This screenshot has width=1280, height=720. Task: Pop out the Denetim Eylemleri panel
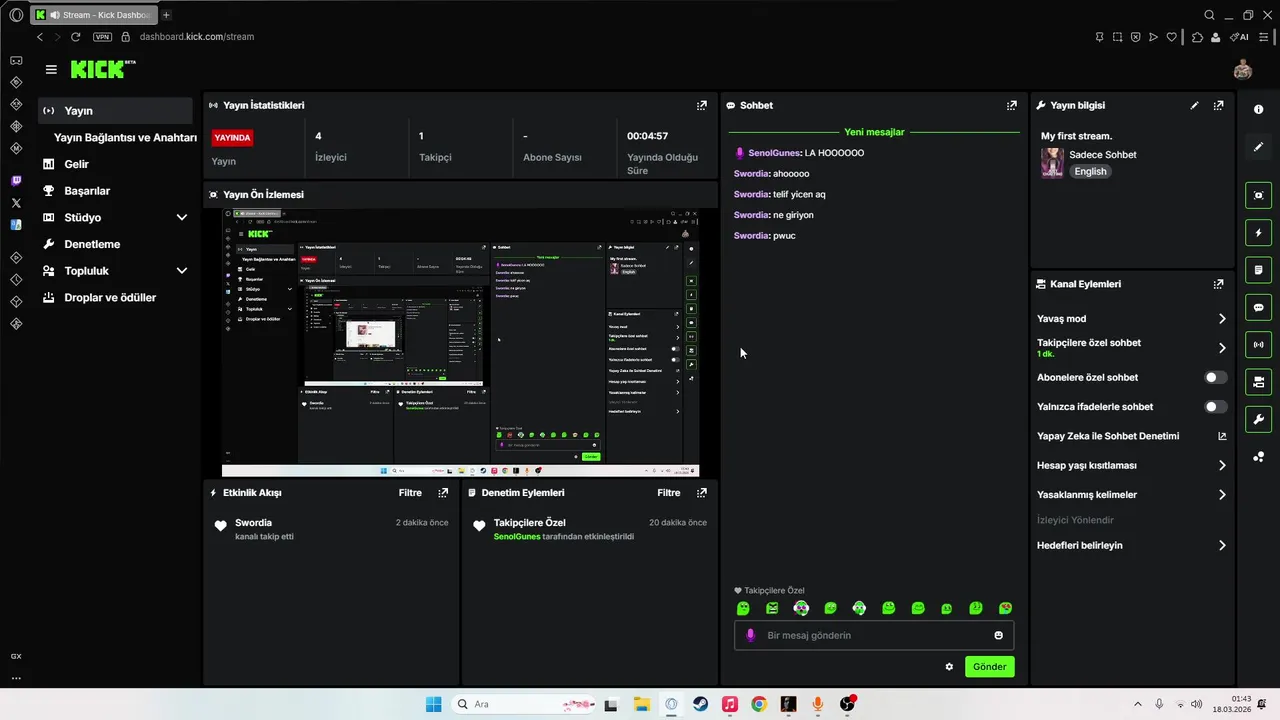point(702,493)
